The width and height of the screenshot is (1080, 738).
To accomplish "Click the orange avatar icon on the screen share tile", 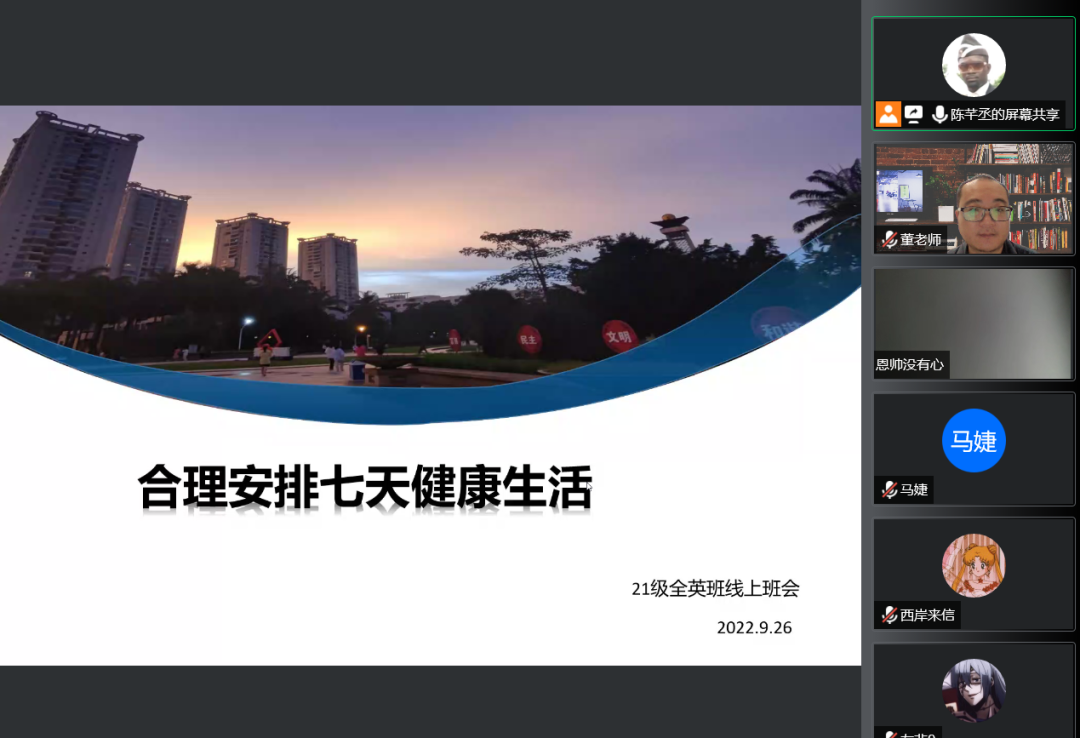I will [x=888, y=114].
